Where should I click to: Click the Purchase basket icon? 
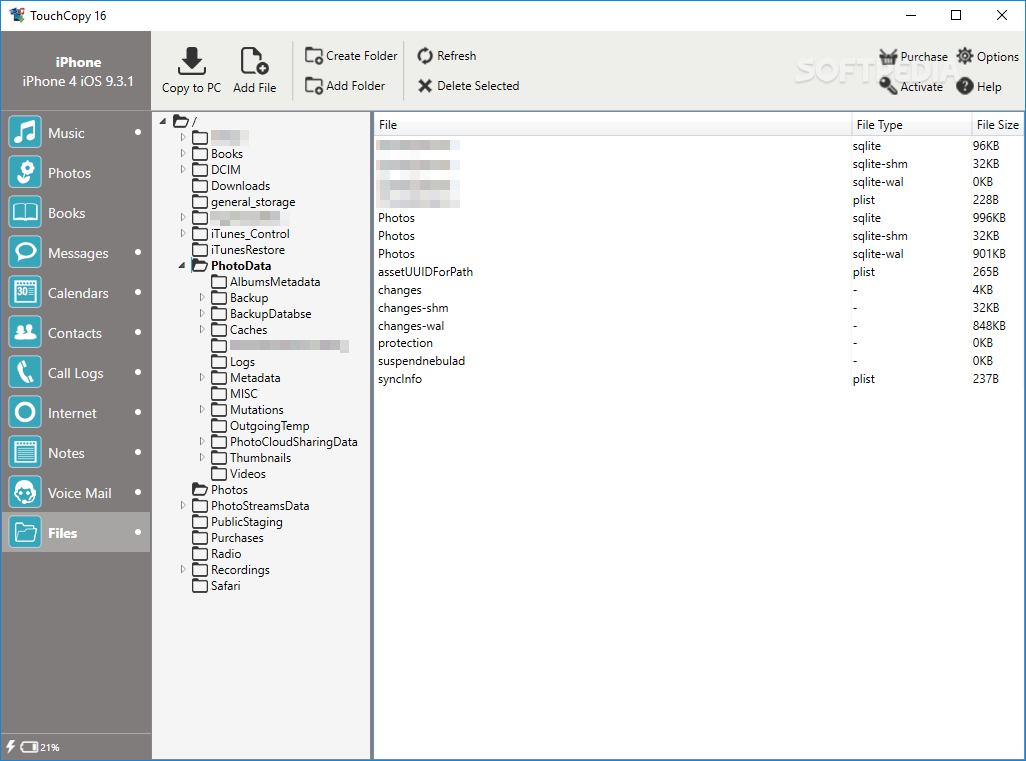pos(888,56)
